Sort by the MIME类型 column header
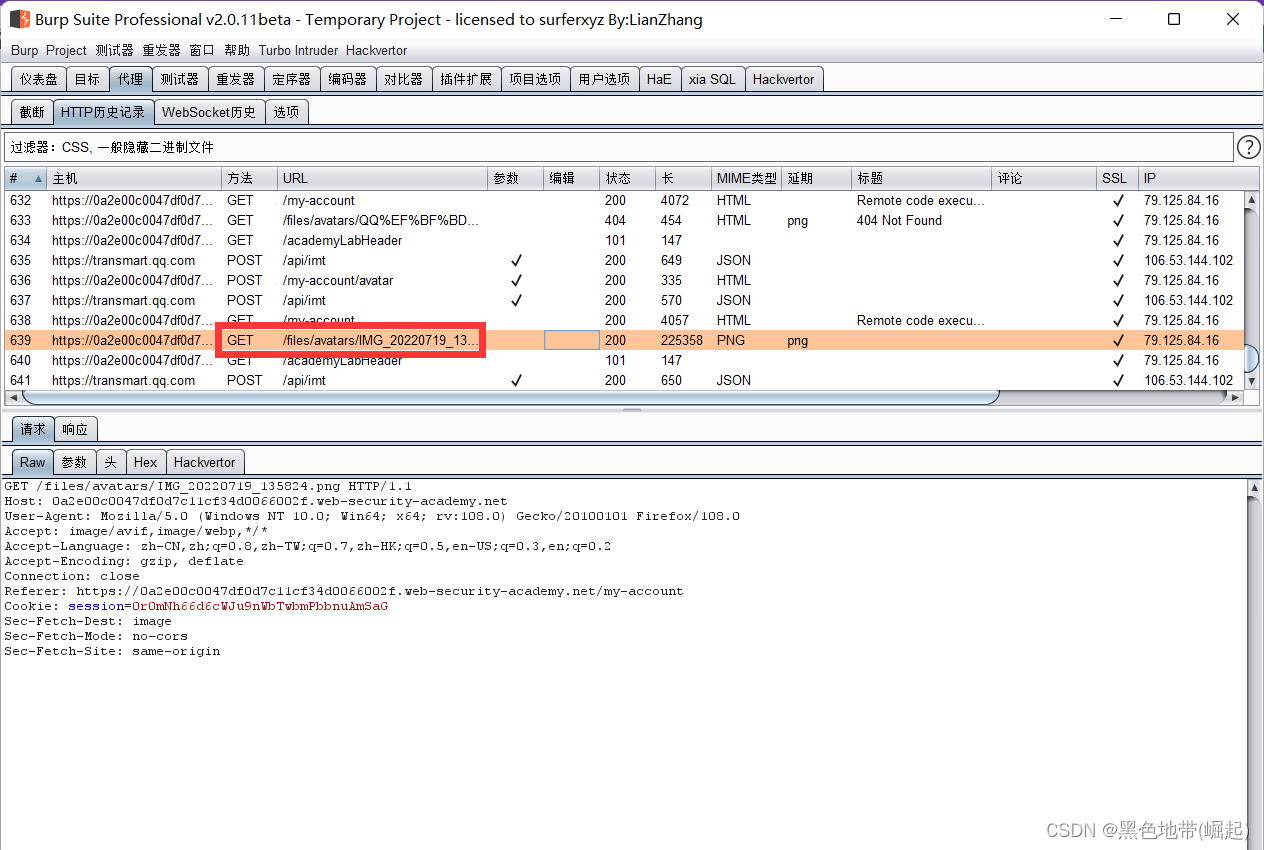Viewport: 1264px width, 850px height. pos(746,179)
